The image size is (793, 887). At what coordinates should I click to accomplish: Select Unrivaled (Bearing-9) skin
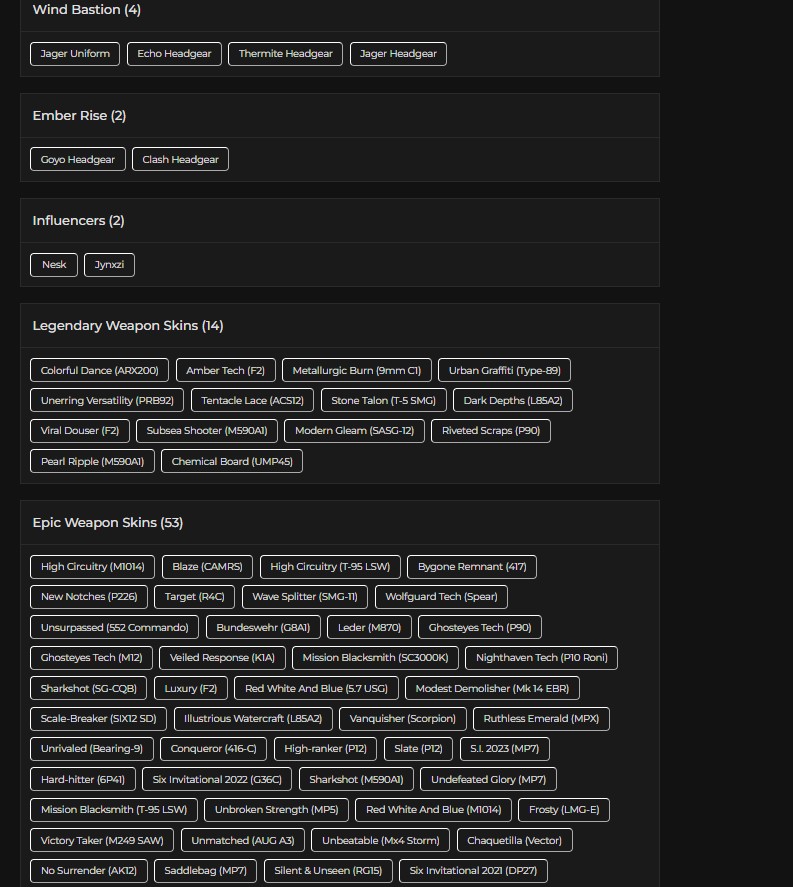pos(92,749)
